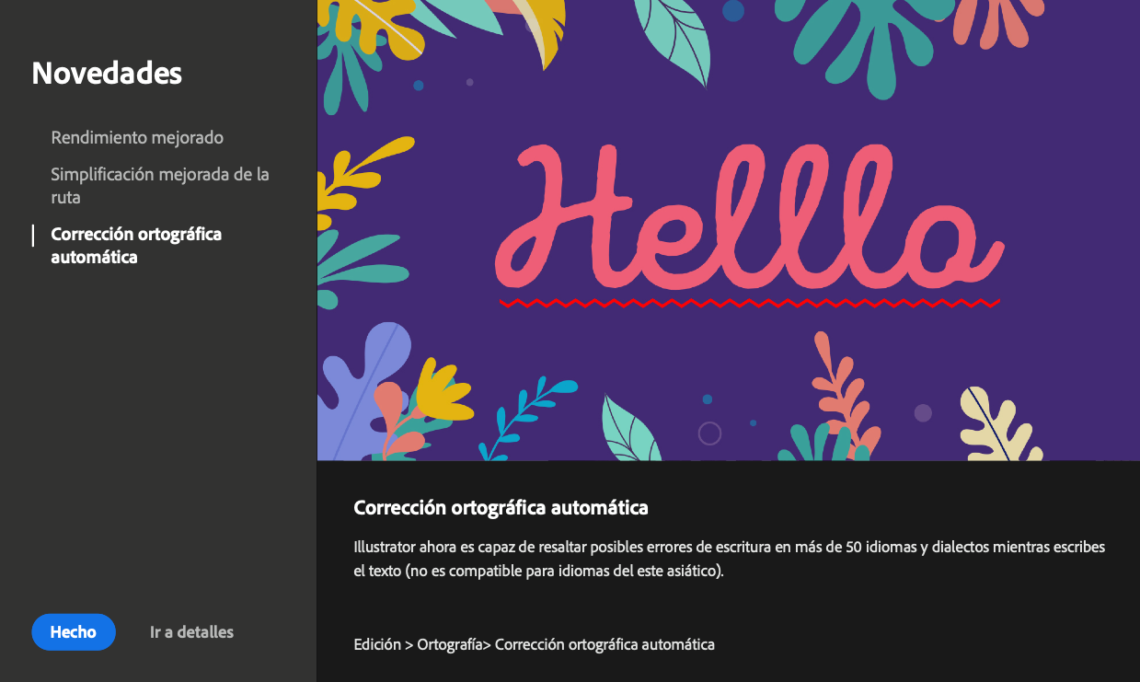Click the blue Hecho button
This screenshot has width=1140, height=682.
73,632
